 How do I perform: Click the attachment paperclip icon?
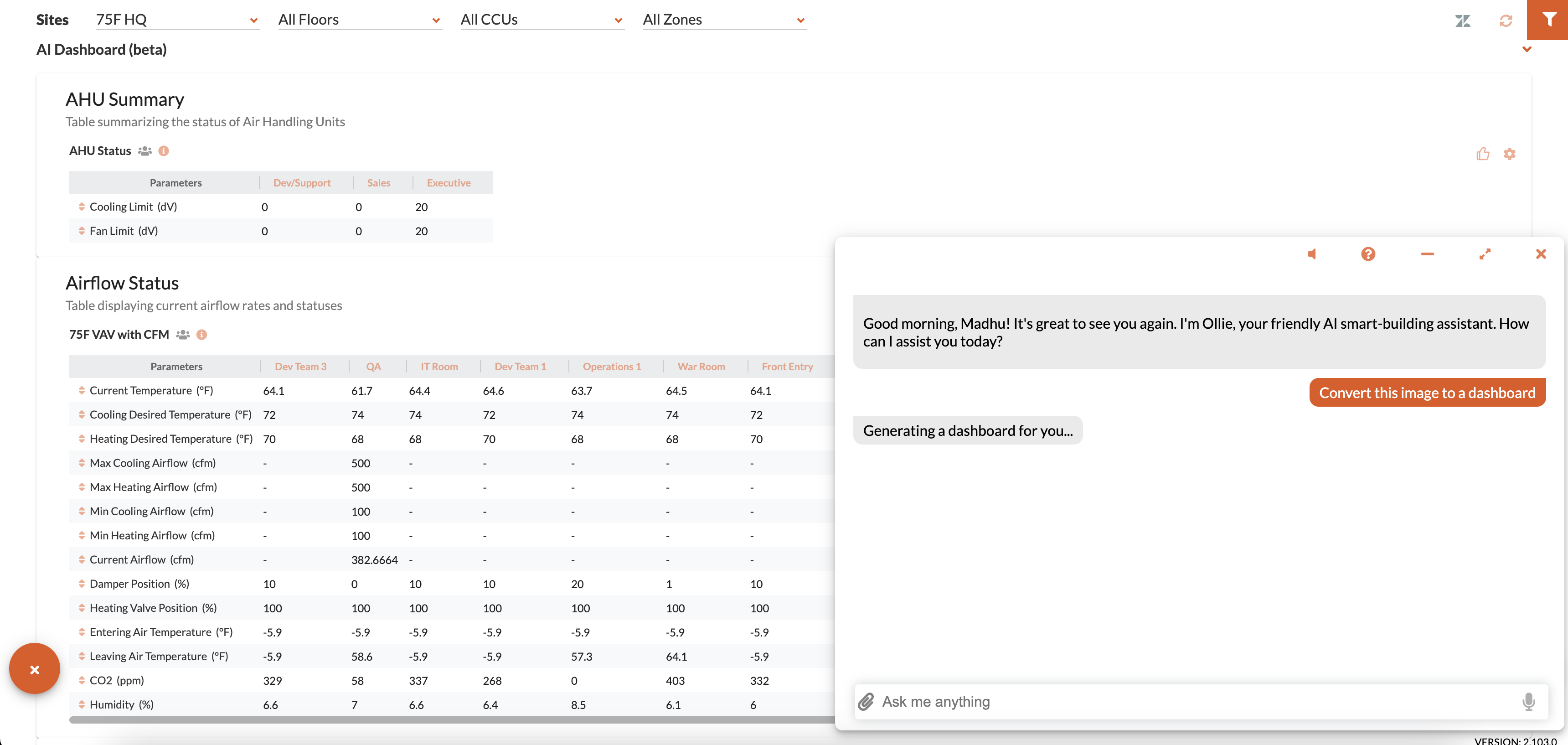click(866, 702)
